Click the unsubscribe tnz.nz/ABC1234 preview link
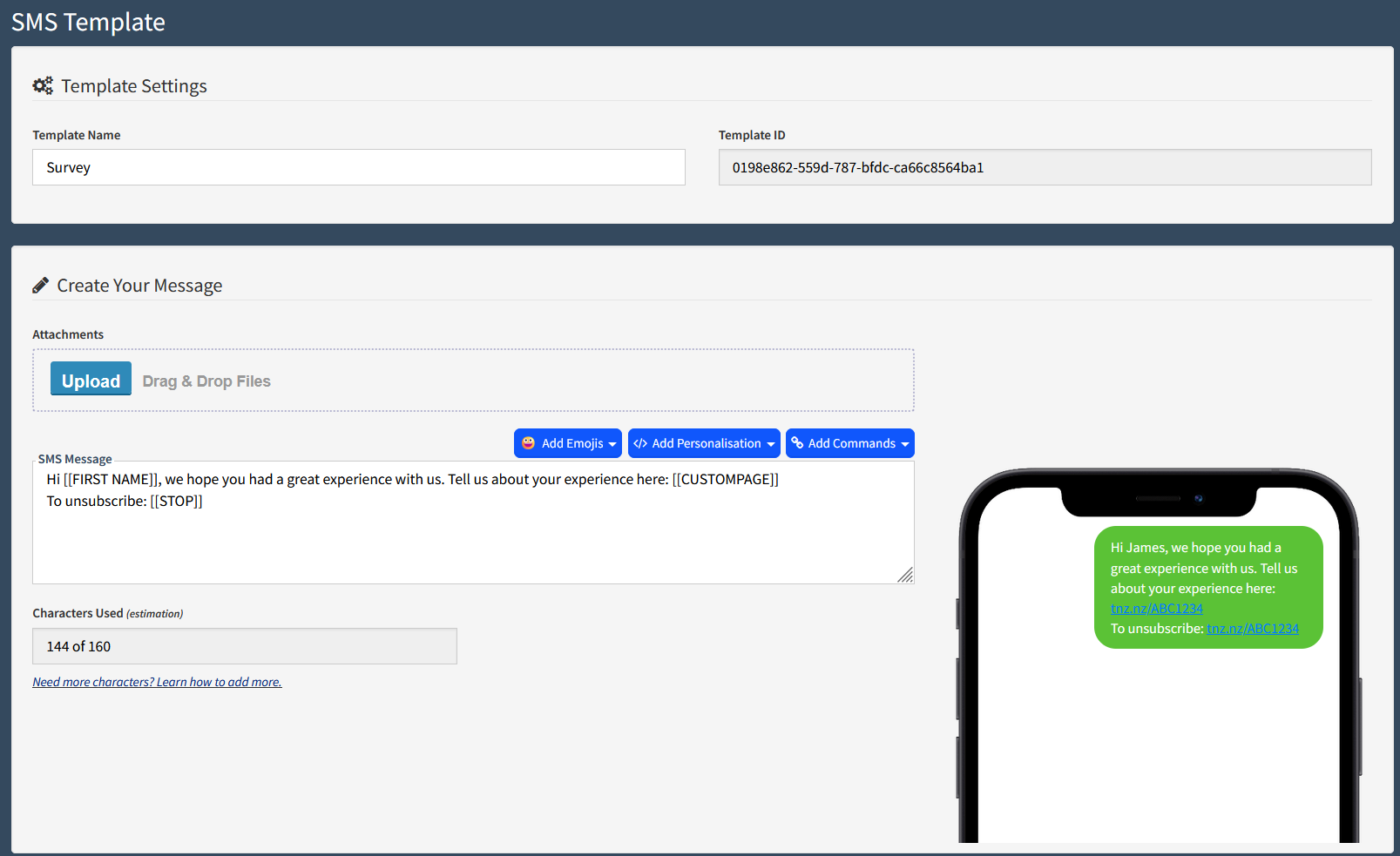1400x856 pixels. tap(1254, 628)
